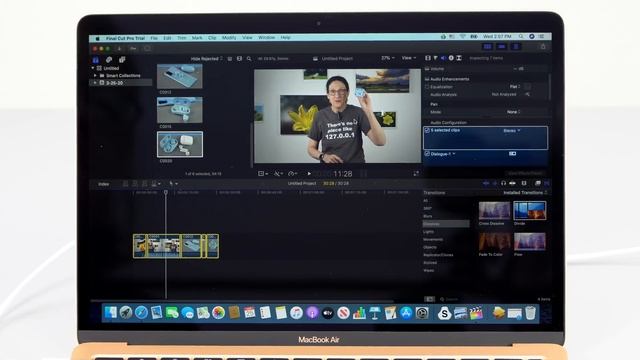Click the Spotlight search menu bar icon

pyautogui.click(x=521, y=37)
